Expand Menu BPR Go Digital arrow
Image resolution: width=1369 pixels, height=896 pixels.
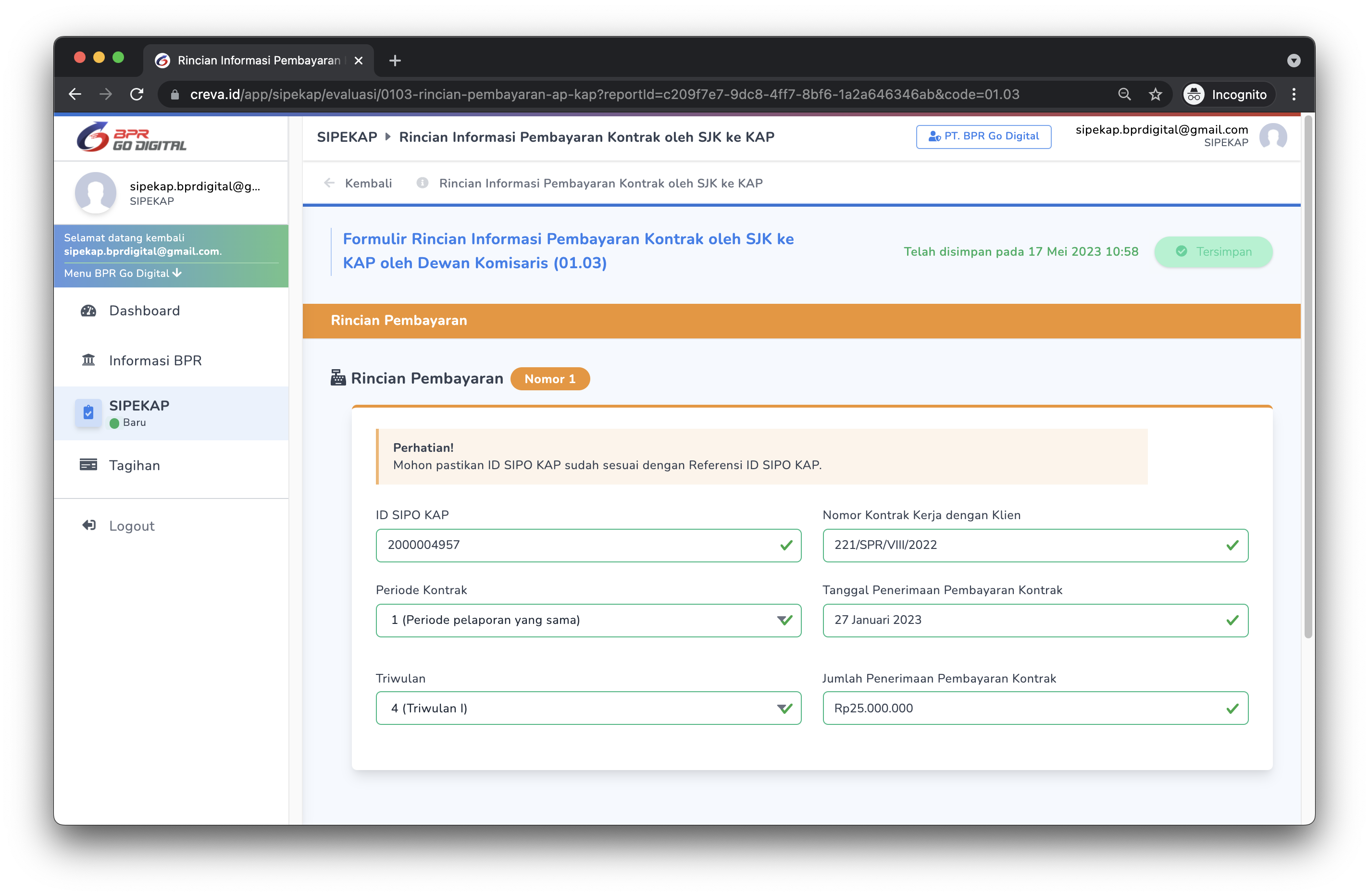tap(177, 273)
